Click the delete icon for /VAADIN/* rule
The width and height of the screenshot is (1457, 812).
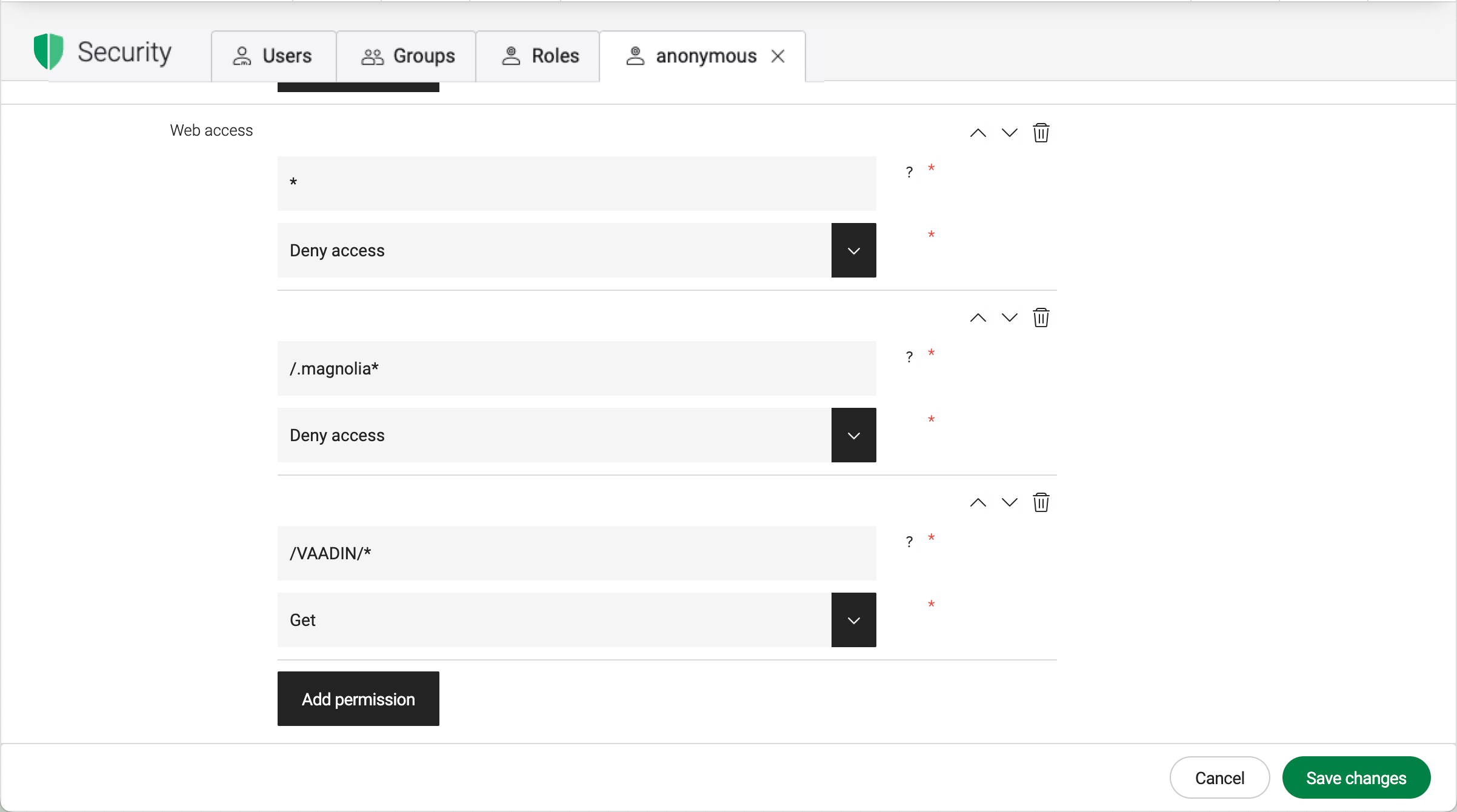1040,502
